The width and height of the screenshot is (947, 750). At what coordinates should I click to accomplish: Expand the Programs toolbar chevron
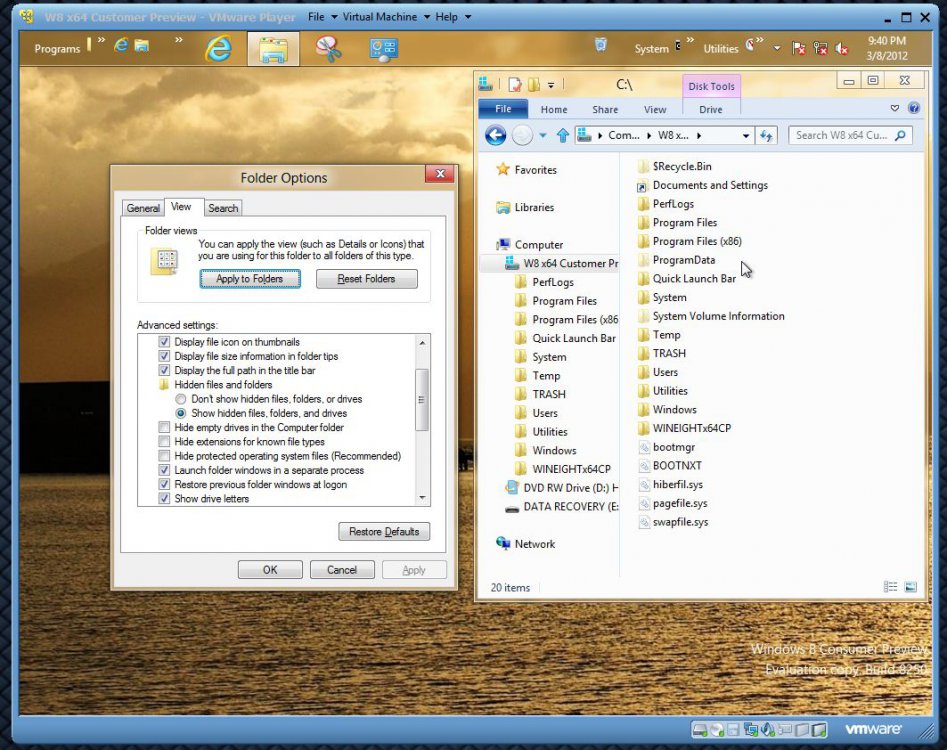click(101, 41)
